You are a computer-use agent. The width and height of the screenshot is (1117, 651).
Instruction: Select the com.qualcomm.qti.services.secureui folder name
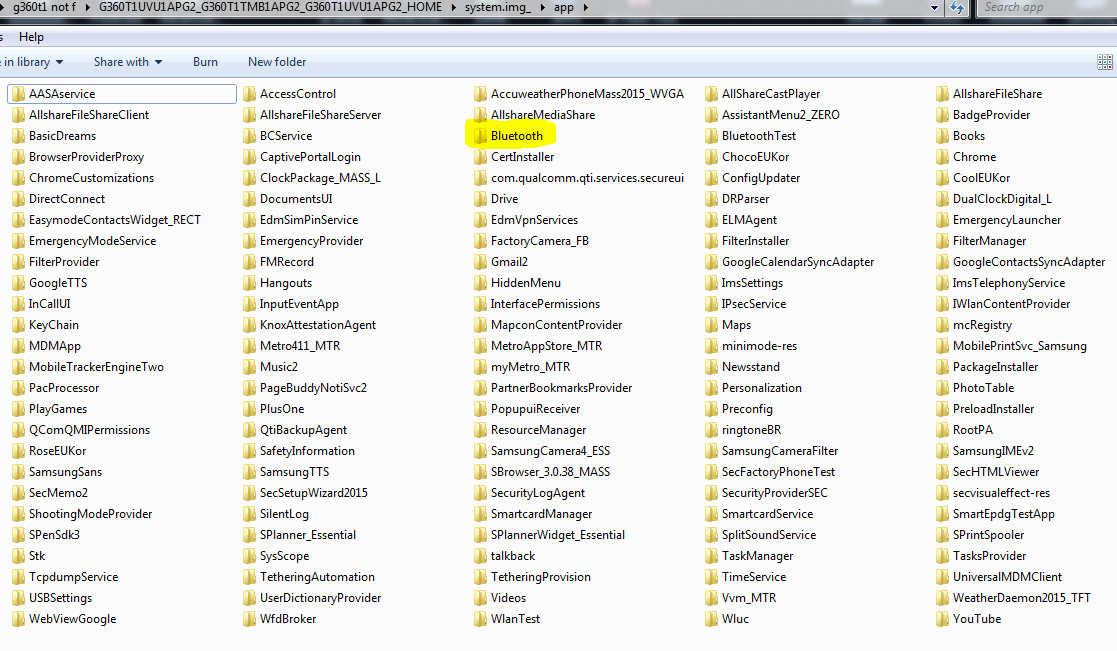pos(587,178)
